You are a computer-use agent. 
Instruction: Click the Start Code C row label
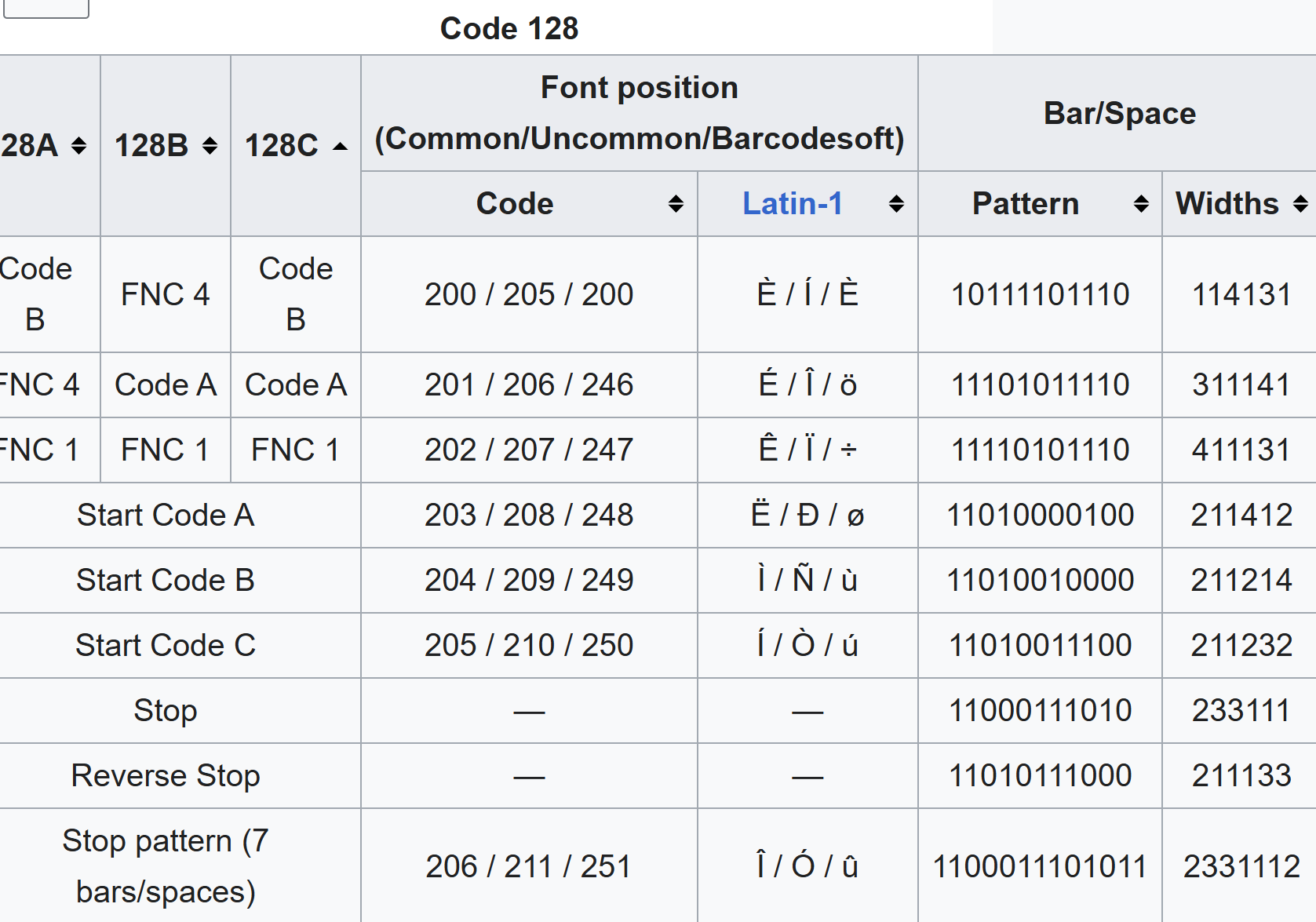point(166,646)
